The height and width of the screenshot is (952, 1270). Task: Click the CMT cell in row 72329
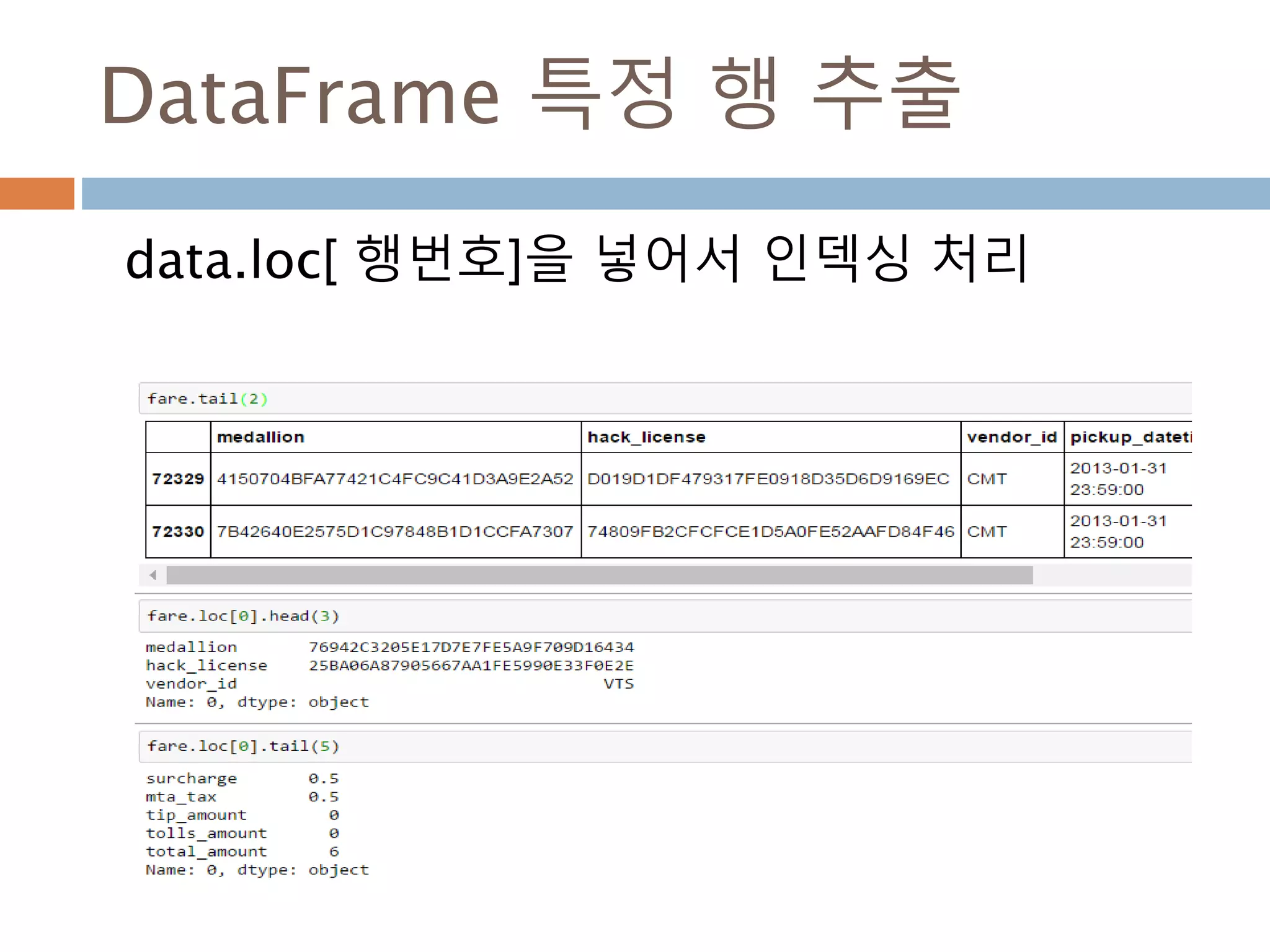pos(987,479)
